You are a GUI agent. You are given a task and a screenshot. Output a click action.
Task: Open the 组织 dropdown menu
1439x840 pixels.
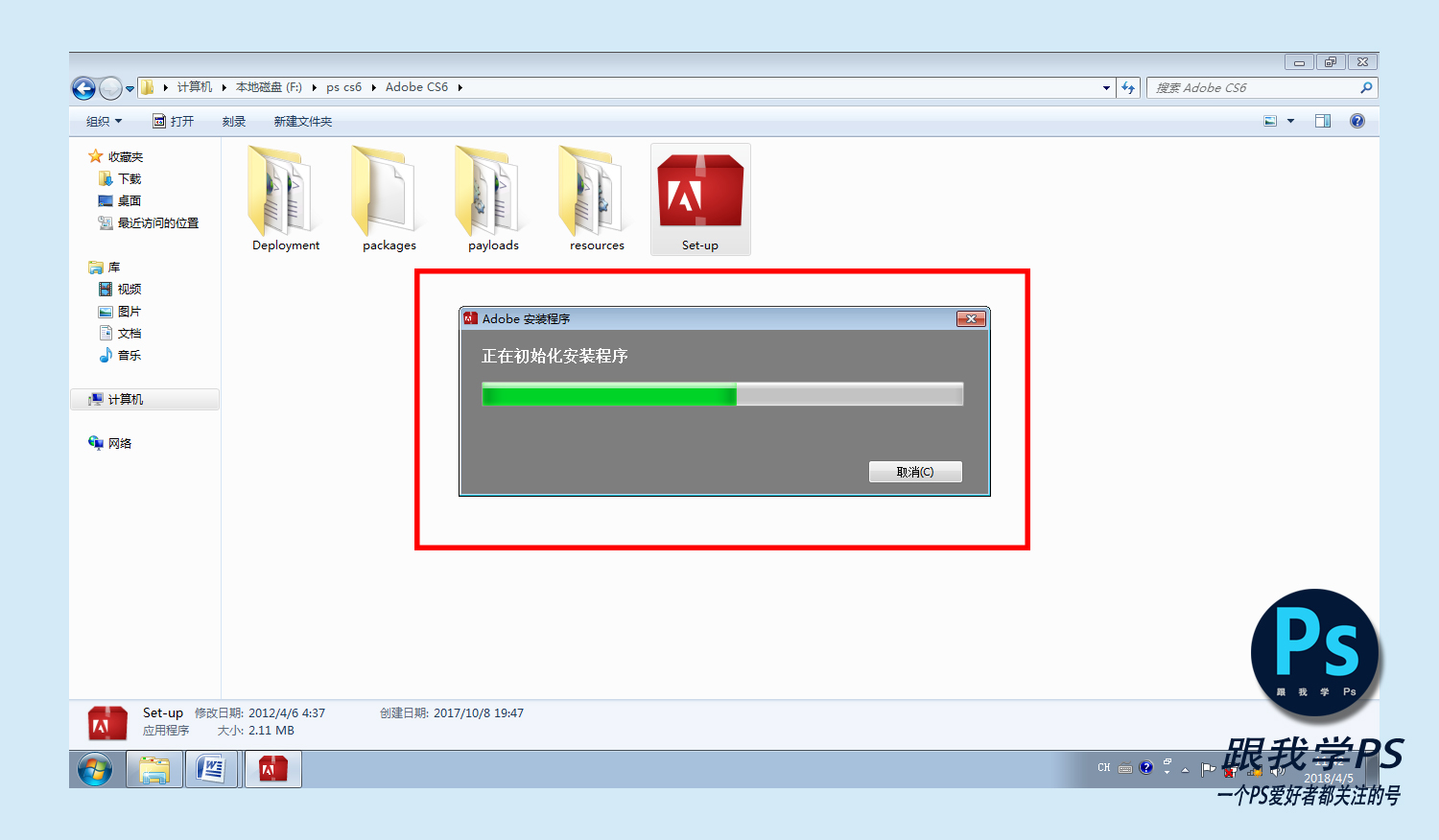[x=104, y=122]
